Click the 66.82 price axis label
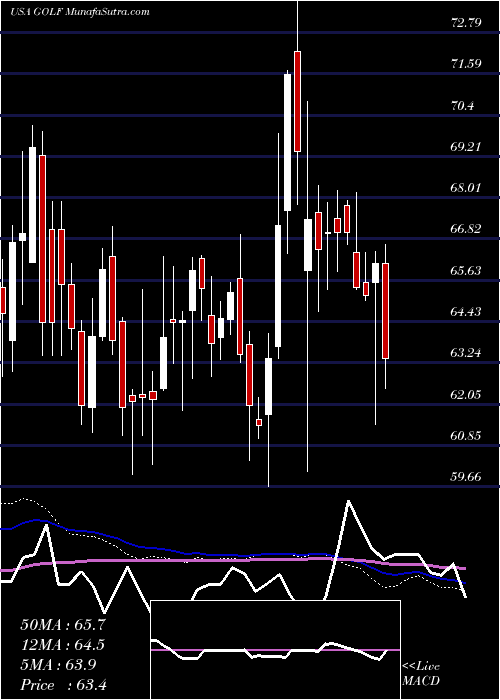The image size is (500, 700). [466, 229]
